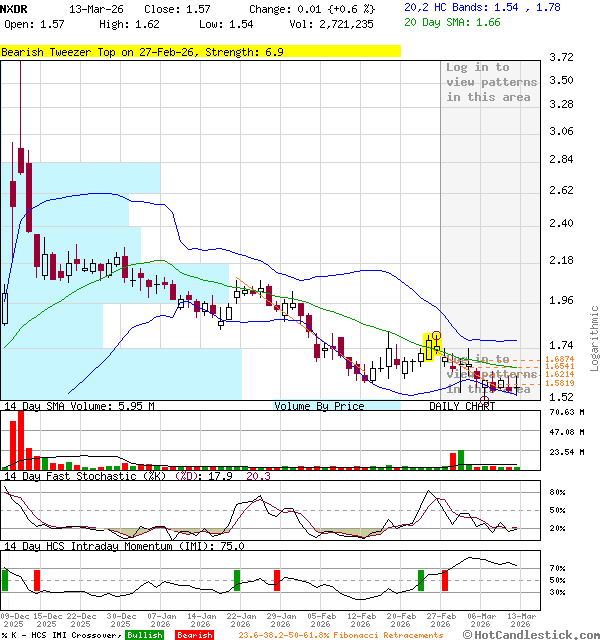Click the Fibonacci Retracements legend text
600x640 pixels.
pyautogui.click(x=340, y=635)
